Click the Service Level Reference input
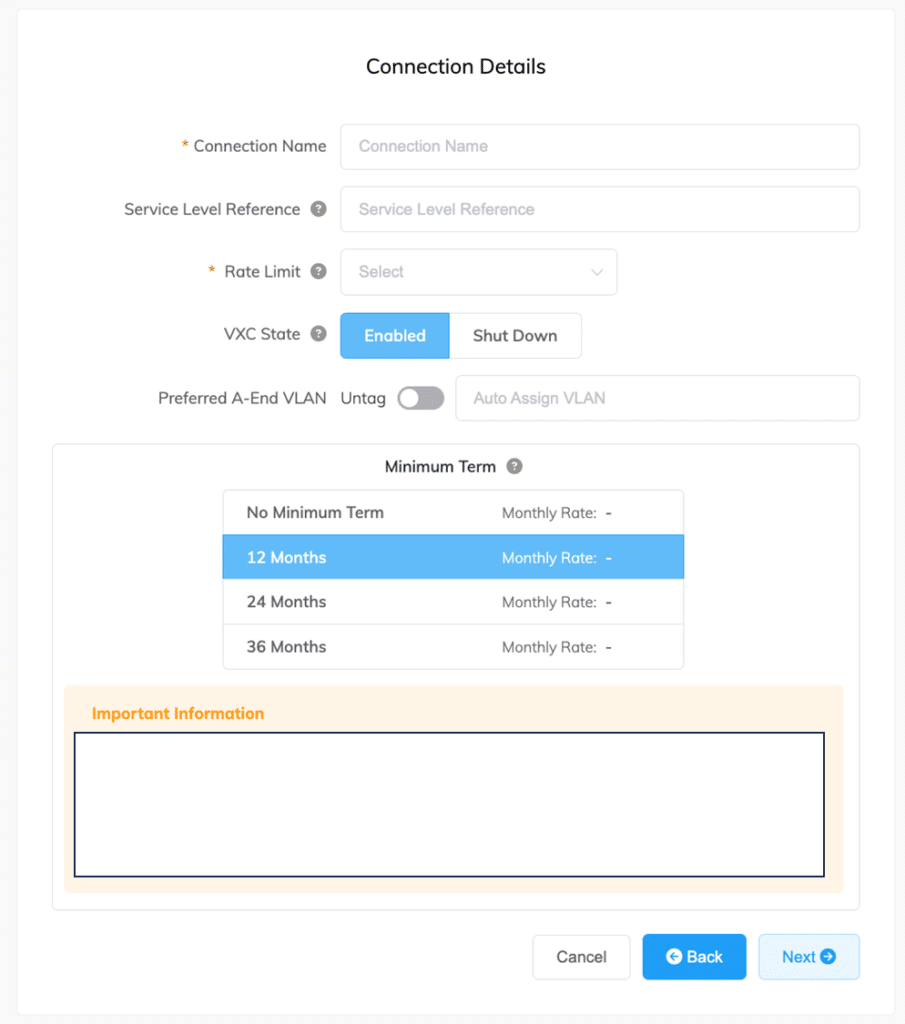Screen dimensions: 905x1024 click(600, 209)
